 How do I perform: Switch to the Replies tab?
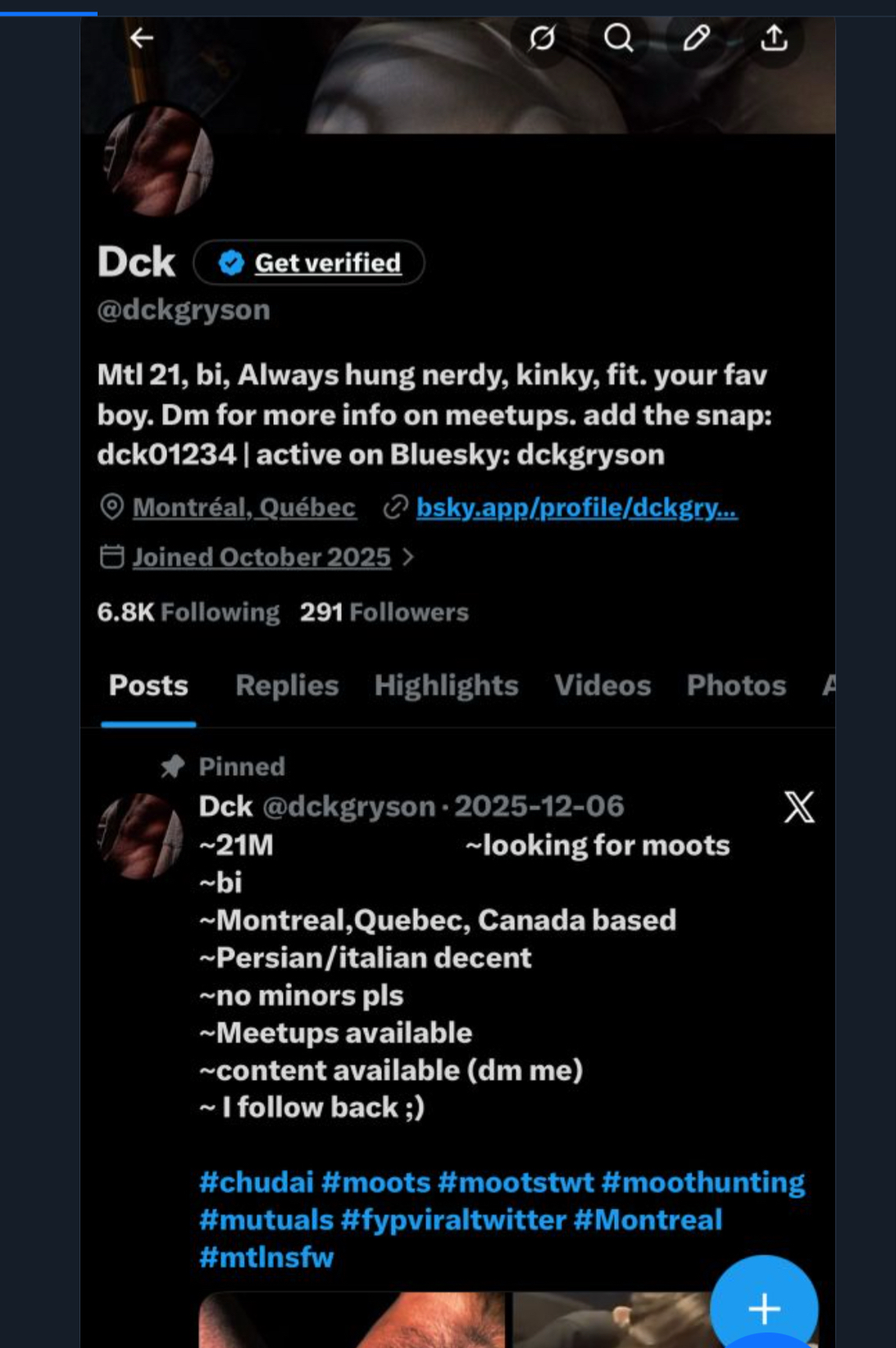point(287,685)
